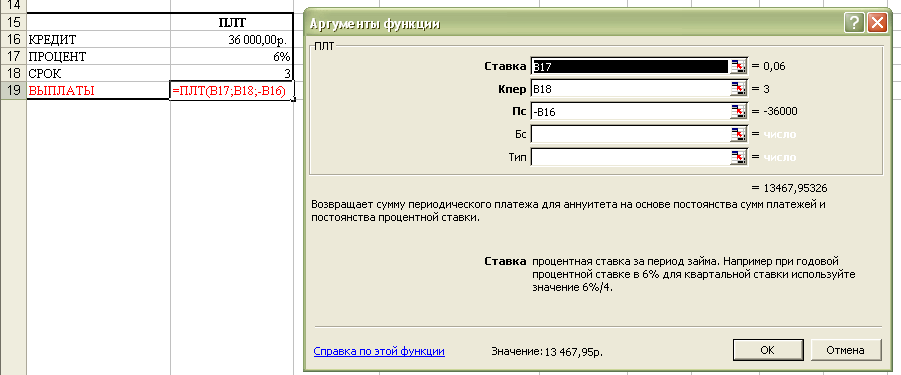Select row header 18
This screenshot has height=375, width=901.
[x=13, y=74]
